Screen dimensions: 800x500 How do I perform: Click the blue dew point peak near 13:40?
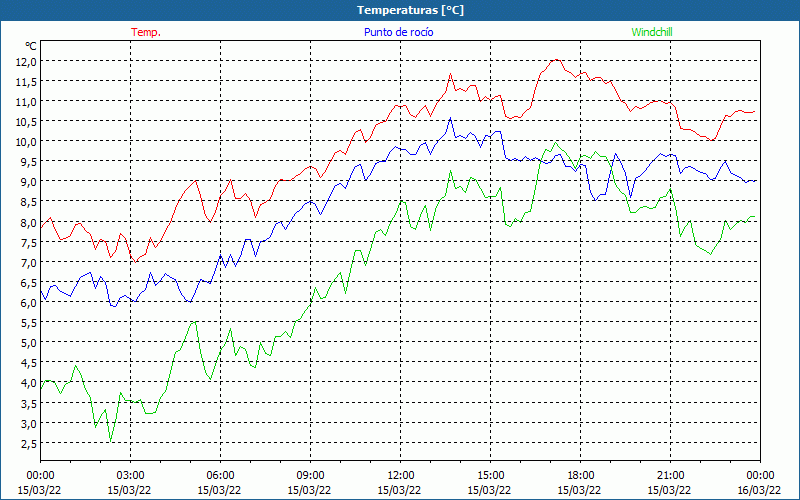tap(450, 118)
